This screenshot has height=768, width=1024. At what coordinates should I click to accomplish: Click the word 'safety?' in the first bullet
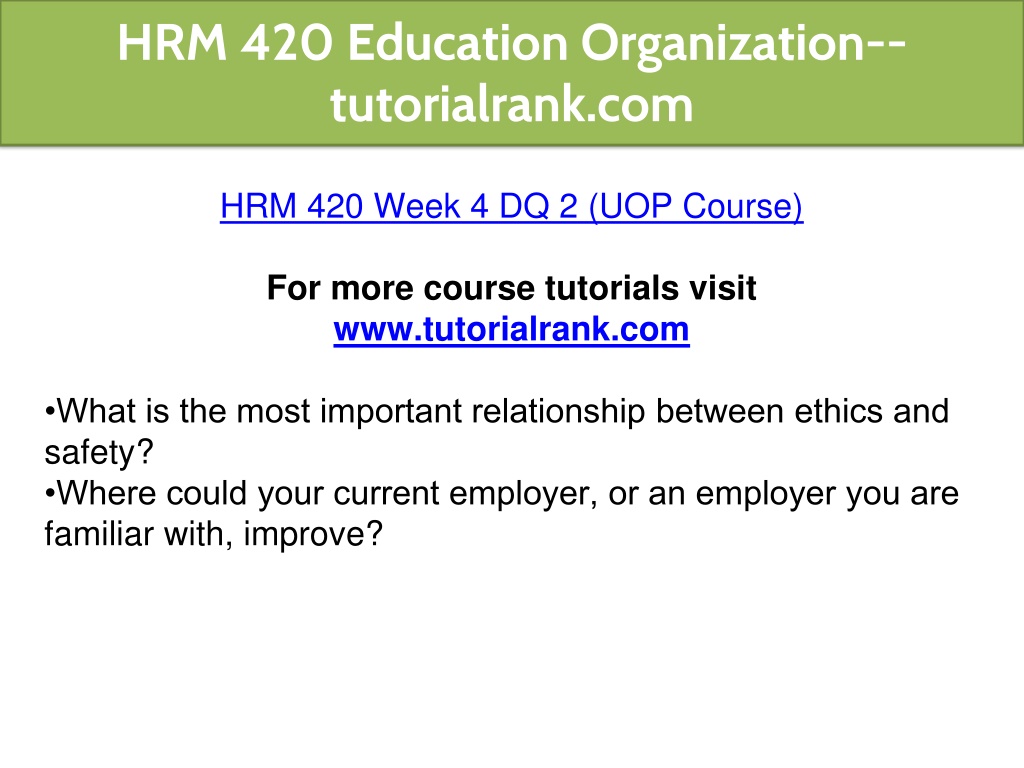click(x=99, y=453)
